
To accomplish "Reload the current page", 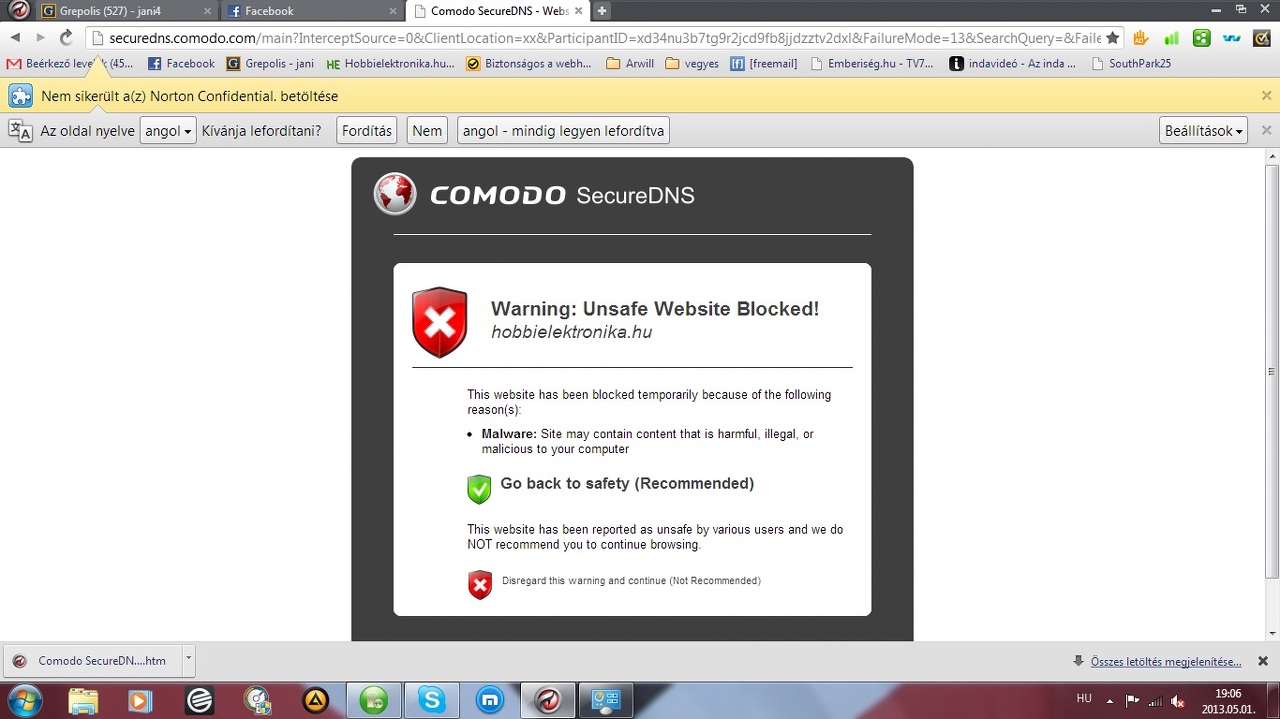I will (x=66, y=37).
